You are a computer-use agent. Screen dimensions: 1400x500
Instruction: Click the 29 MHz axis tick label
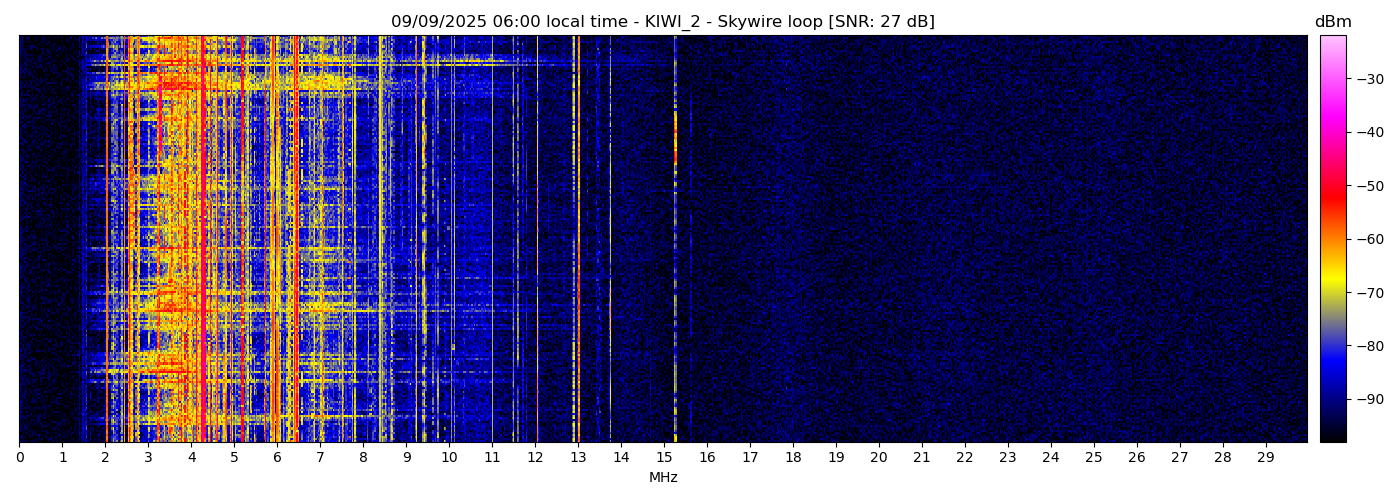(x=1266, y=457)
